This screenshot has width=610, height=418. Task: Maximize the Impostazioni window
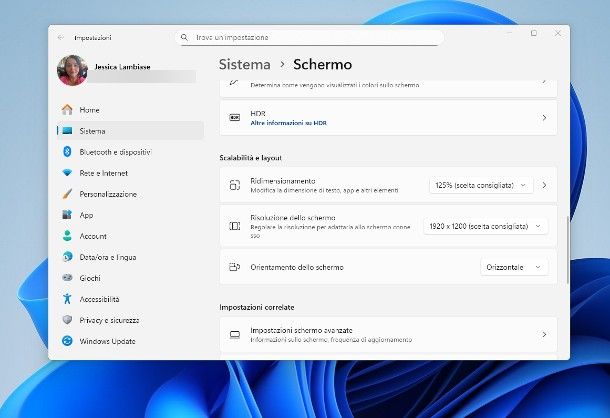tap(534, 33)
